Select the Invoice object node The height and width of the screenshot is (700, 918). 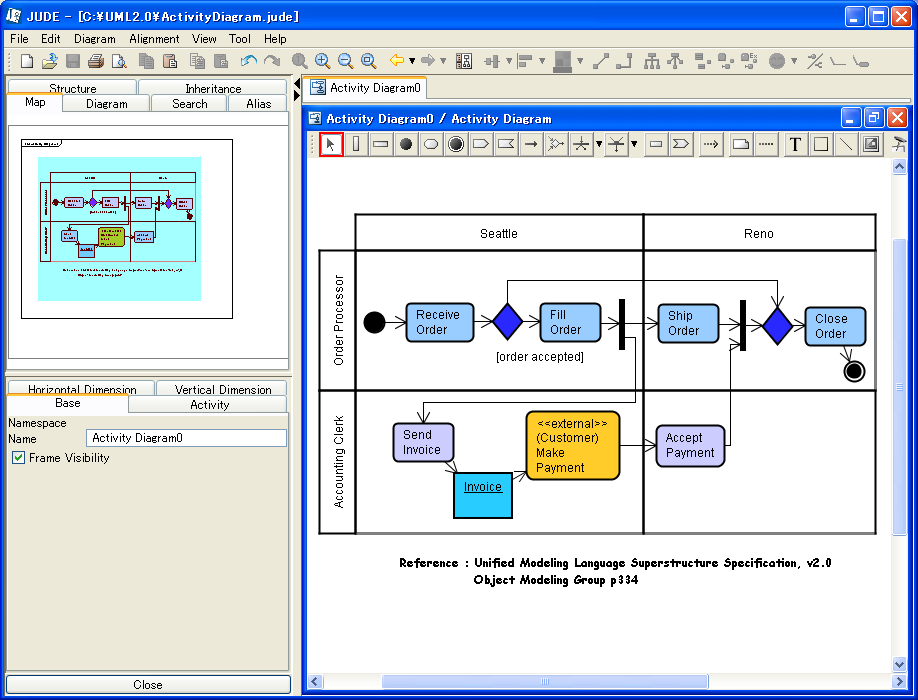tap(483, 495)
